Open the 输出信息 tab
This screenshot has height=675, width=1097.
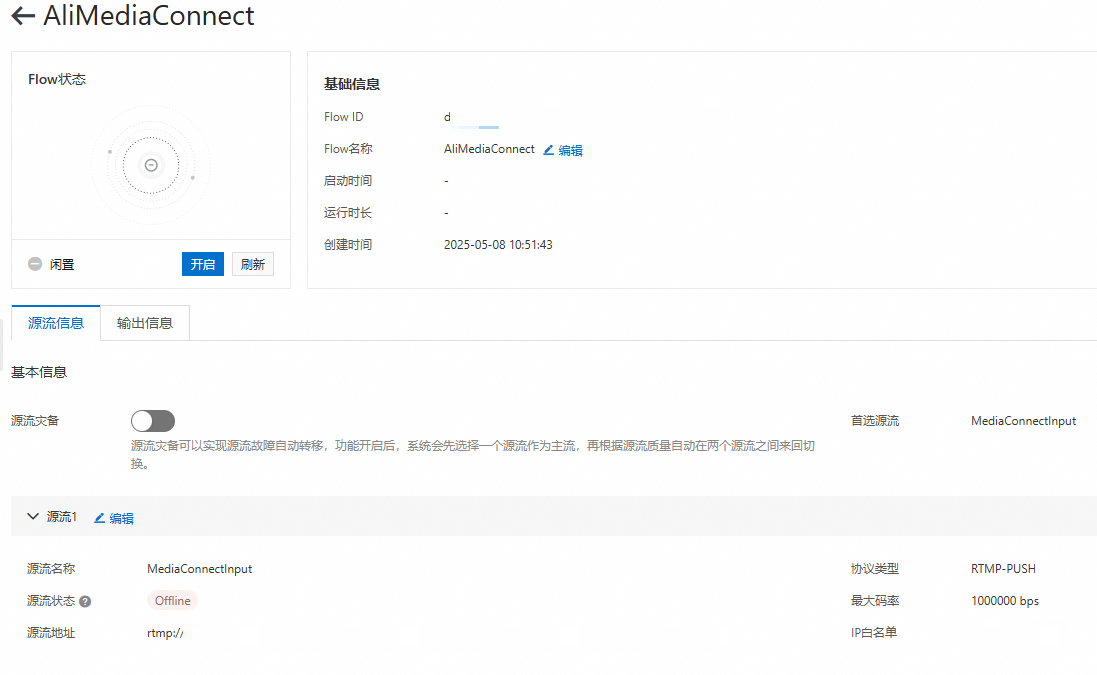coord(145,323)
